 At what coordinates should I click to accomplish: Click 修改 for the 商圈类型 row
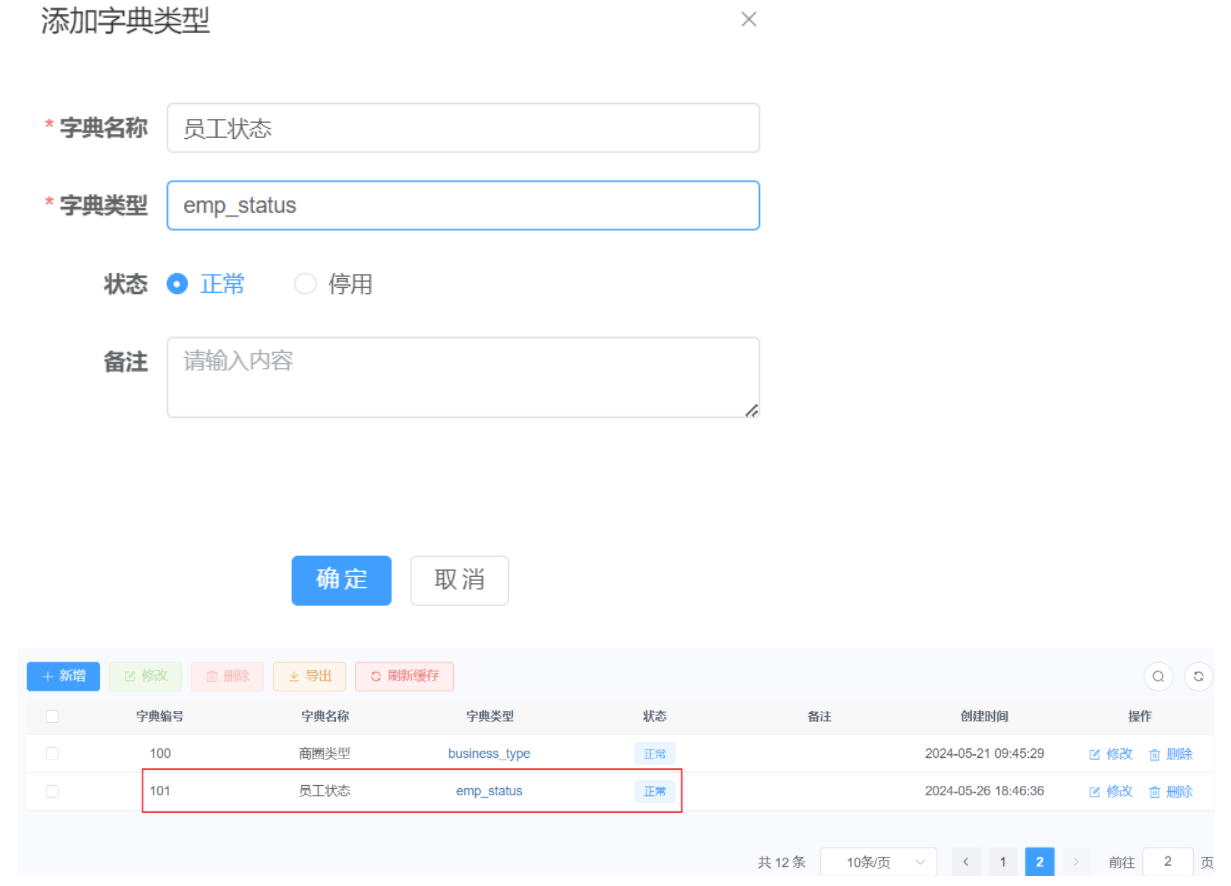(1111, 754)
